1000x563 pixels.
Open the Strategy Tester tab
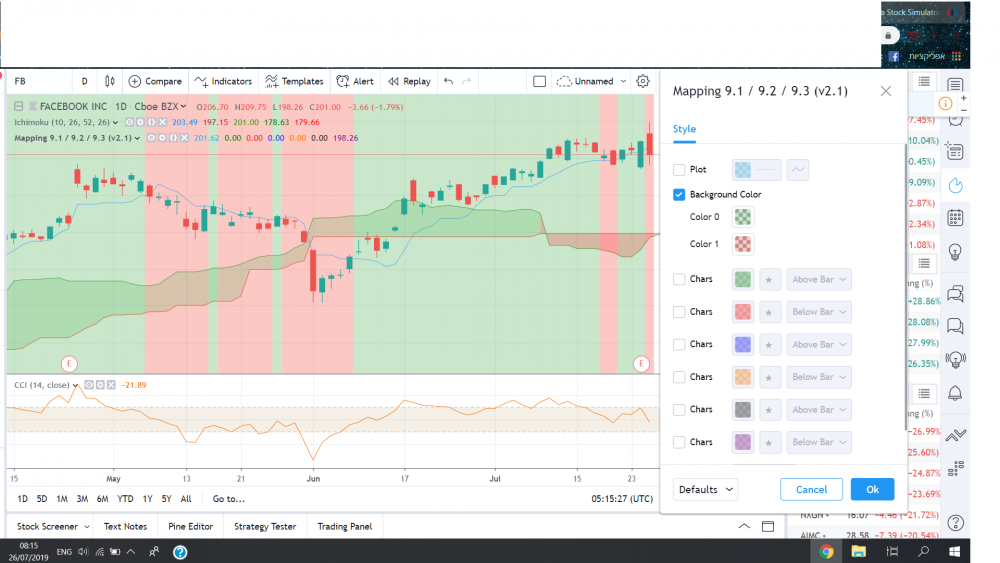tap(265, 527)
